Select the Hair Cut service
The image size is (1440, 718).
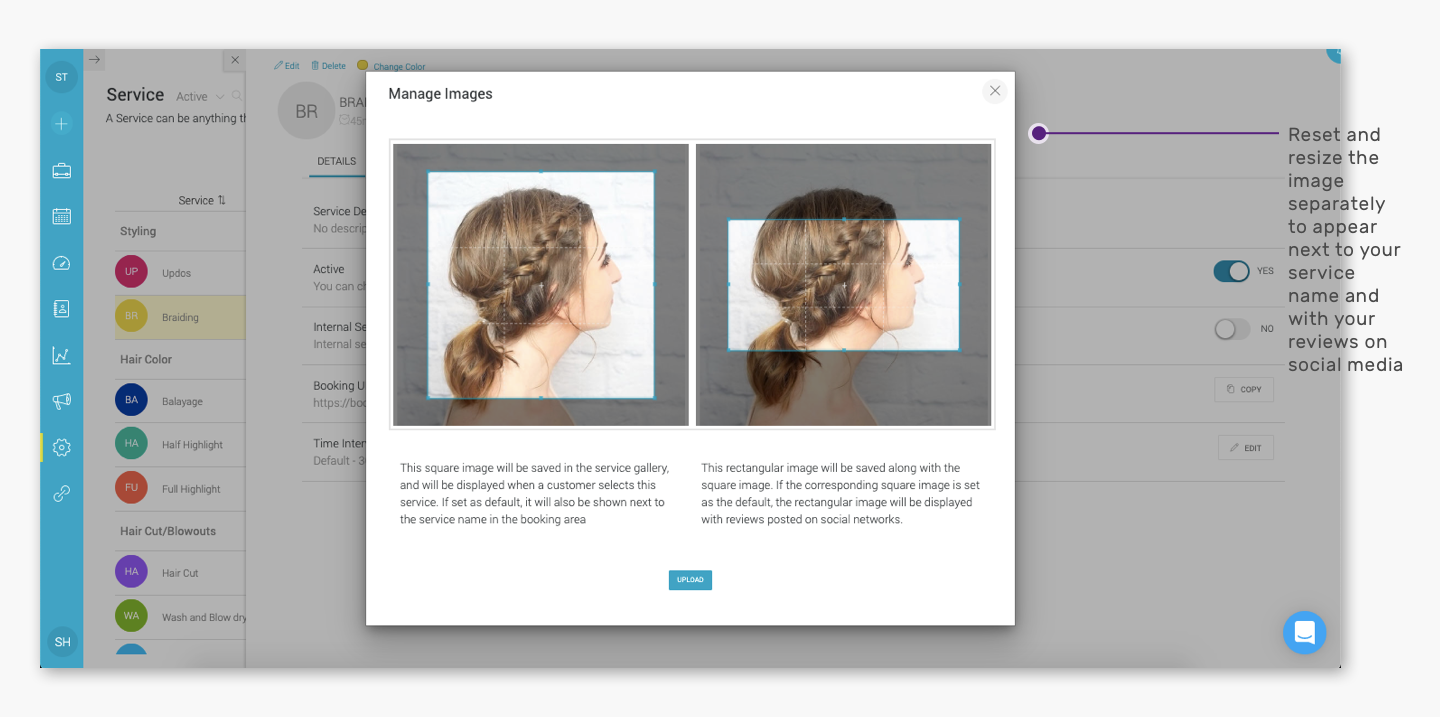point(180,573)
